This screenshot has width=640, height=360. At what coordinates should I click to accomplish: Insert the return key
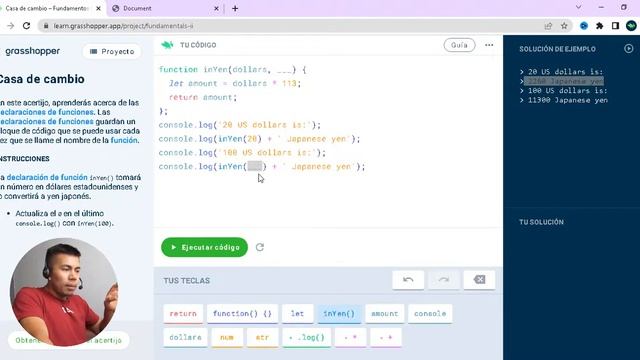click(183, 313)
